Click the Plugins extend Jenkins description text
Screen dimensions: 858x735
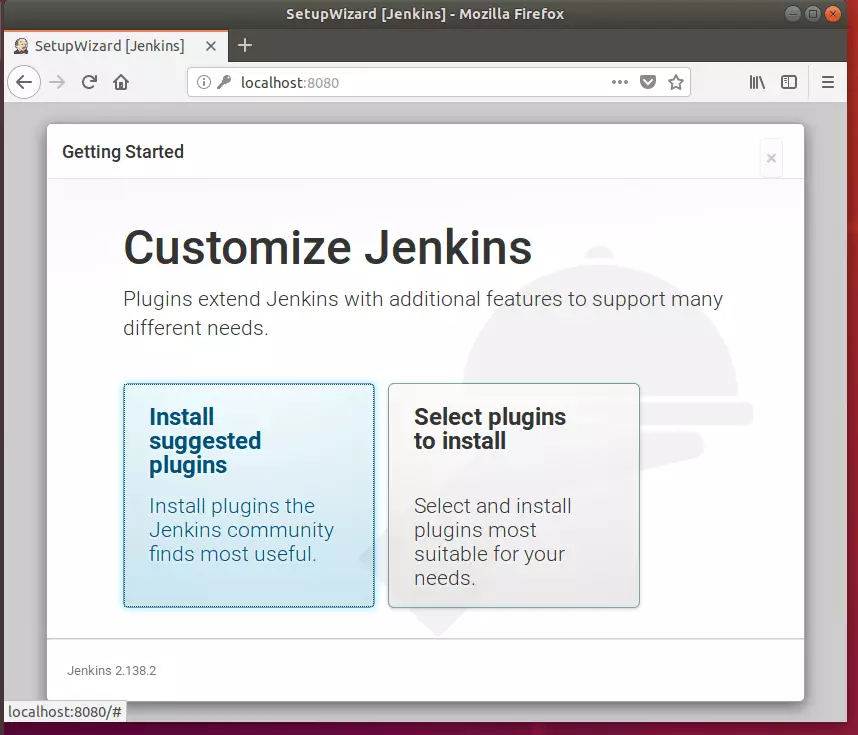423,313
